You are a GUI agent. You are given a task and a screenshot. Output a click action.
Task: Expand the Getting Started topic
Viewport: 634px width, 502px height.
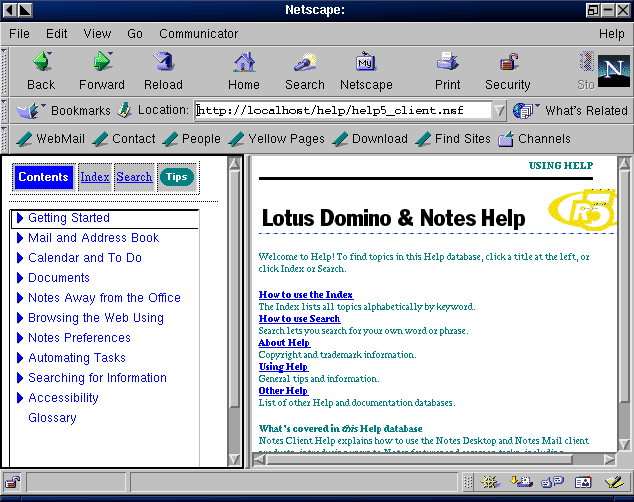[19, 217]
